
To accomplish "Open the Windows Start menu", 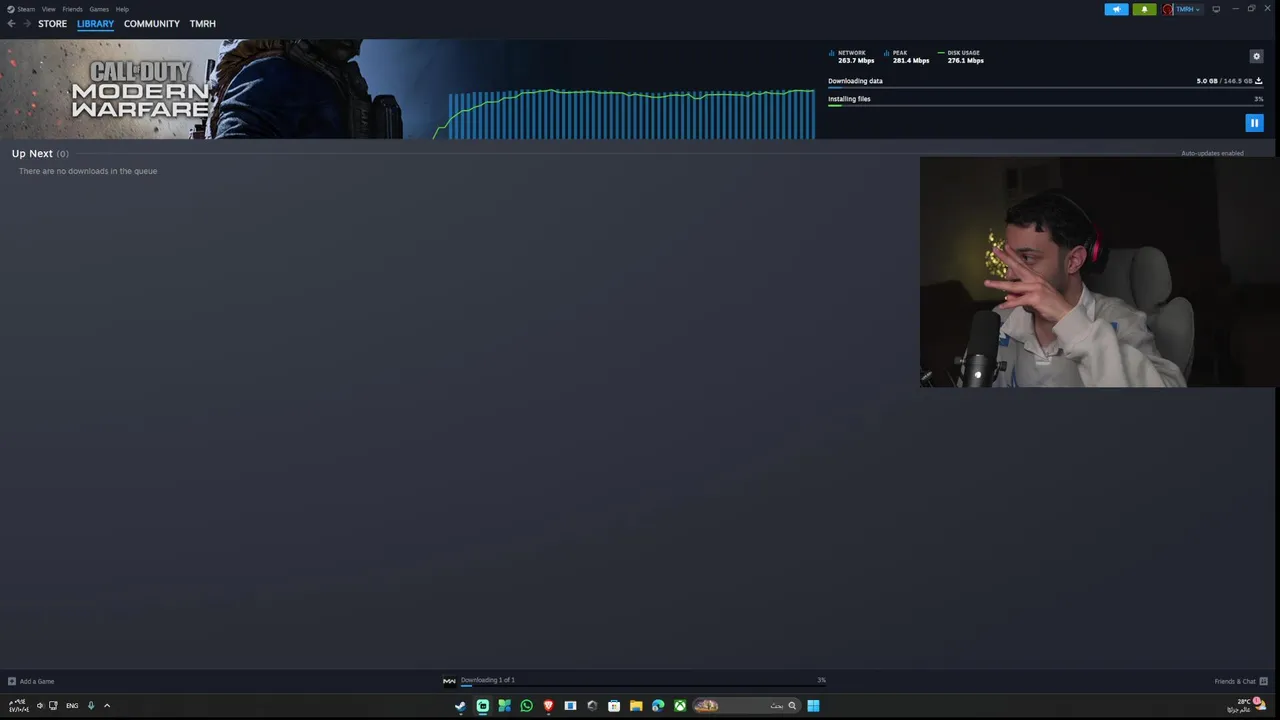I will point(813,706).
